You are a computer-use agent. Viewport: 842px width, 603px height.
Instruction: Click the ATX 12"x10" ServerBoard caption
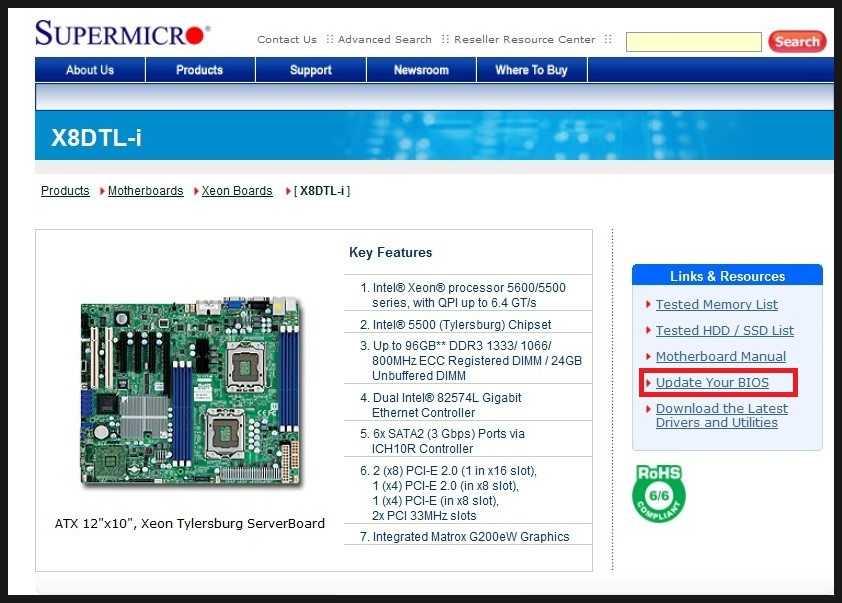190,524
